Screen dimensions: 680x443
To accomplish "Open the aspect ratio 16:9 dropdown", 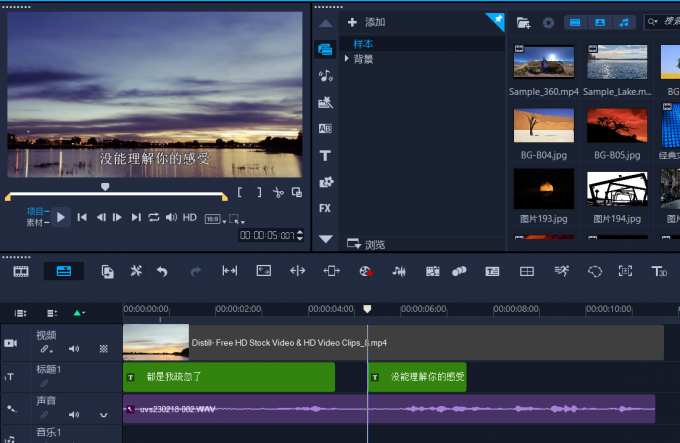I will pyautogui.click(x=216, y=219).
